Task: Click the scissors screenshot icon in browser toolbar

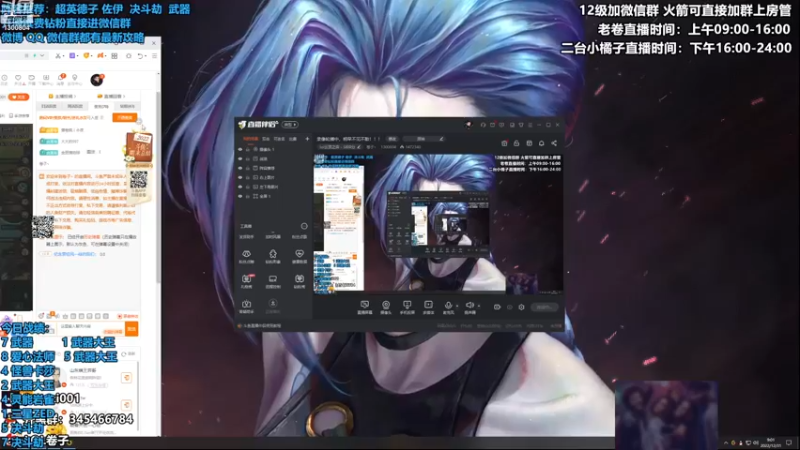Action: tap(58, 56)
